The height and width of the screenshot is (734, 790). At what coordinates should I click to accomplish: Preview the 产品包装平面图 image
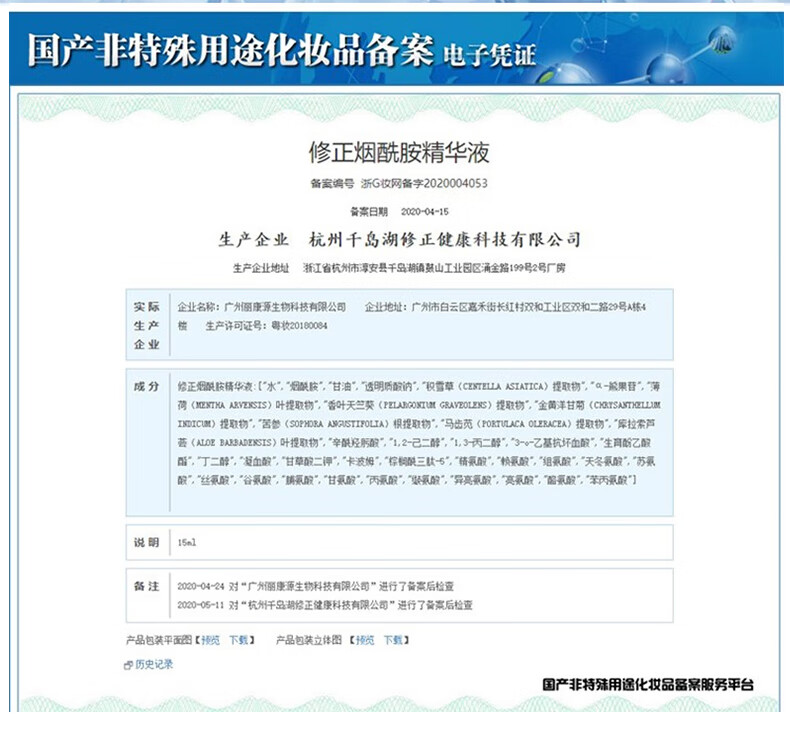click(x=211, y=640)
